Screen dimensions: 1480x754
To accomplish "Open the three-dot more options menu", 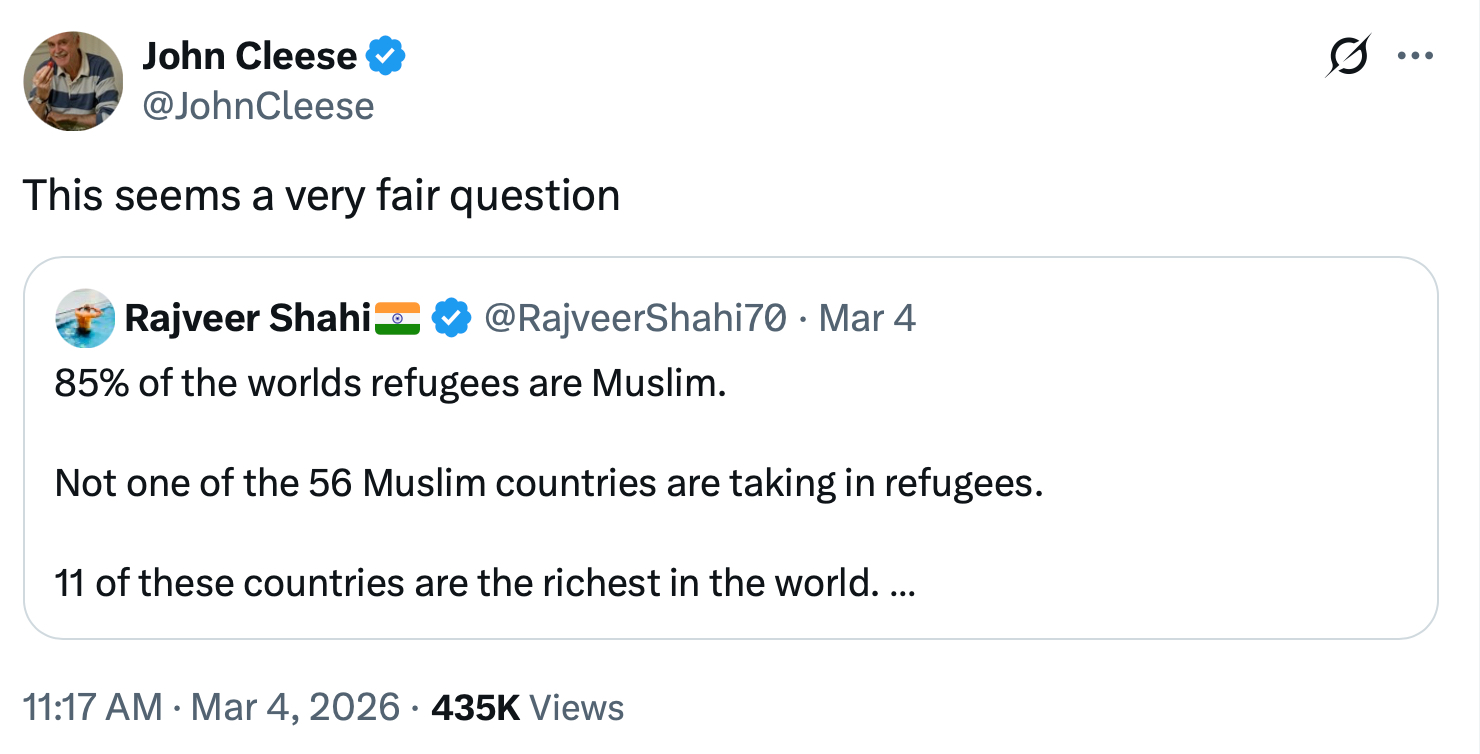I will [1415, 57].
